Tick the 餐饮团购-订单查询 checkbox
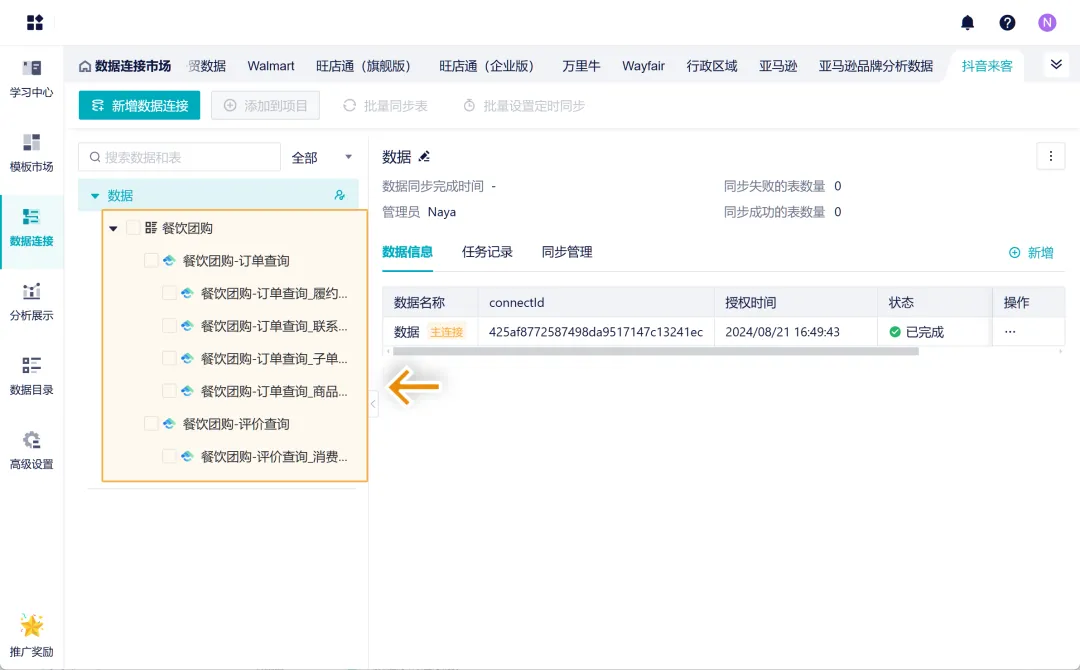 point(151,261)
